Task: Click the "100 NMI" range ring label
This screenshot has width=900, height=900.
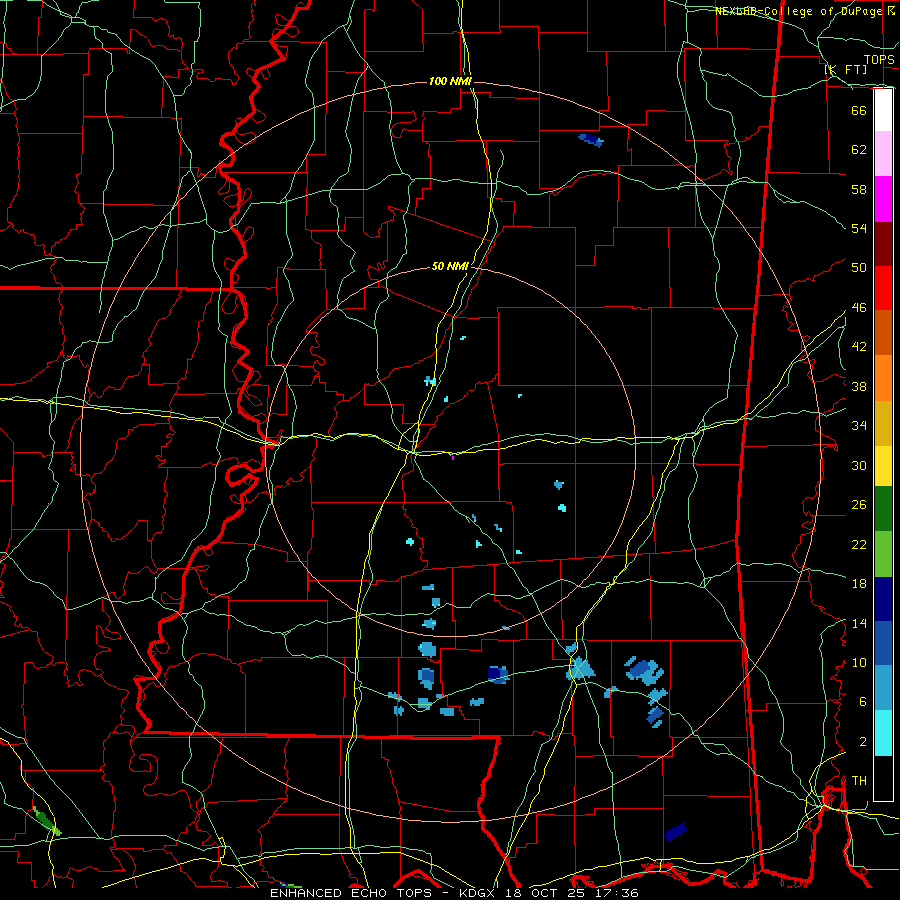Action: [450, 82]
